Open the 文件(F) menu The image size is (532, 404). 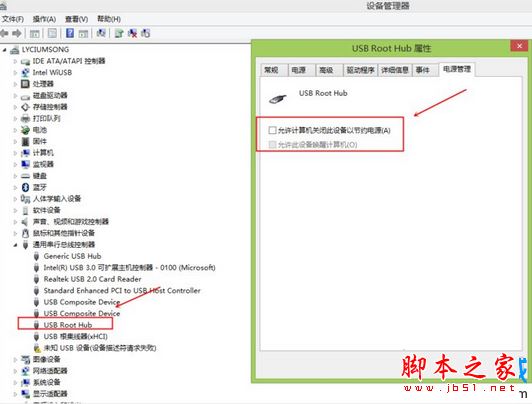coord(13,19)
